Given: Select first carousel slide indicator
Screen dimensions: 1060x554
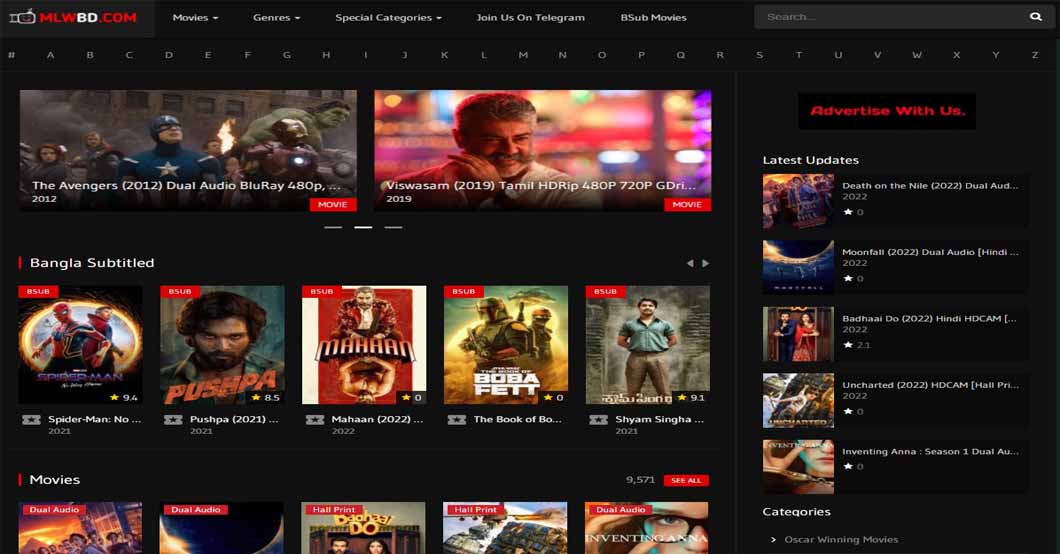Looking at the screenshot, I should (333, 228).
